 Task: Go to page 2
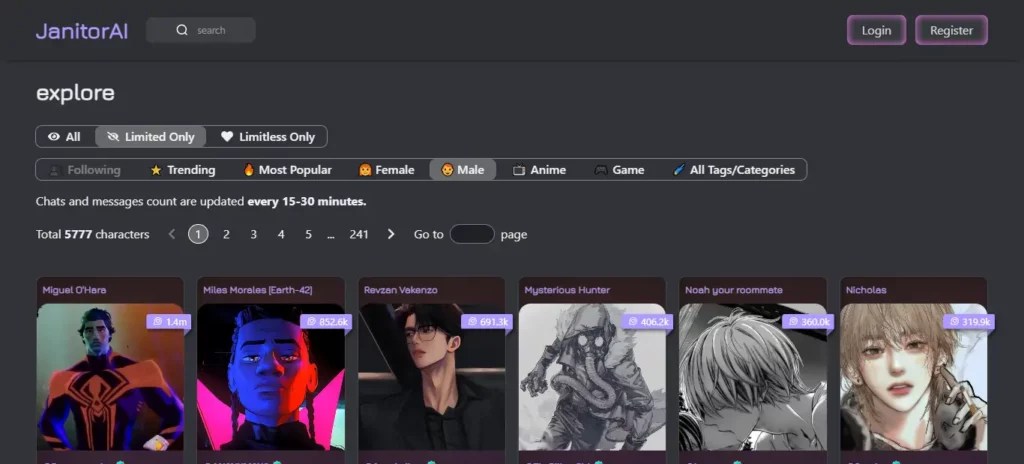pyautogui.click(x=226, y=234)
